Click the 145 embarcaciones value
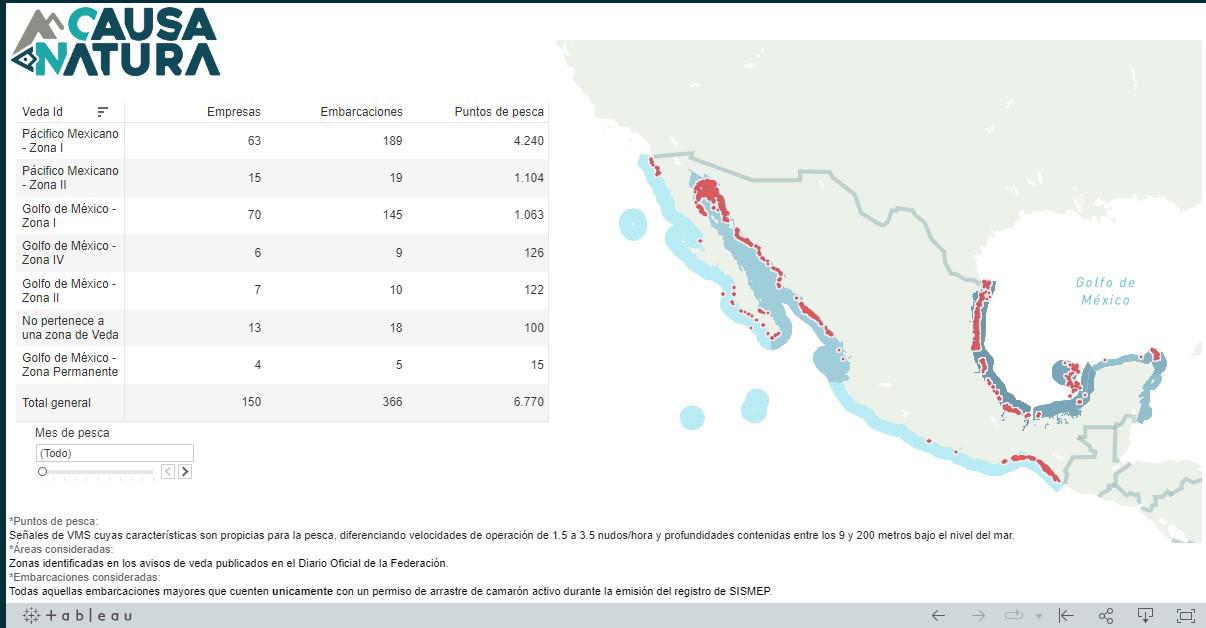 coord(392,215)
